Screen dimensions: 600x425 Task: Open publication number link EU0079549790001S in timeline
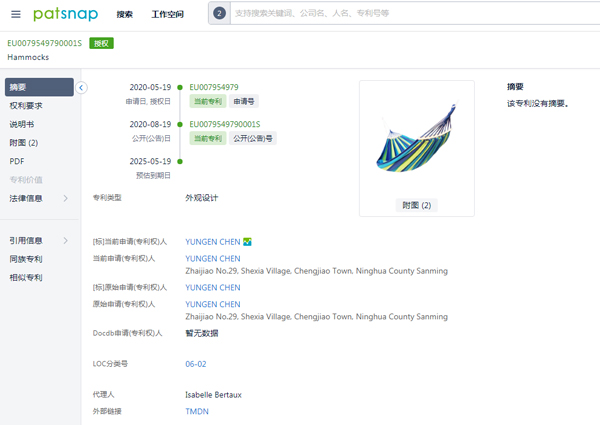pyautogui.click(x=225, y=124)
